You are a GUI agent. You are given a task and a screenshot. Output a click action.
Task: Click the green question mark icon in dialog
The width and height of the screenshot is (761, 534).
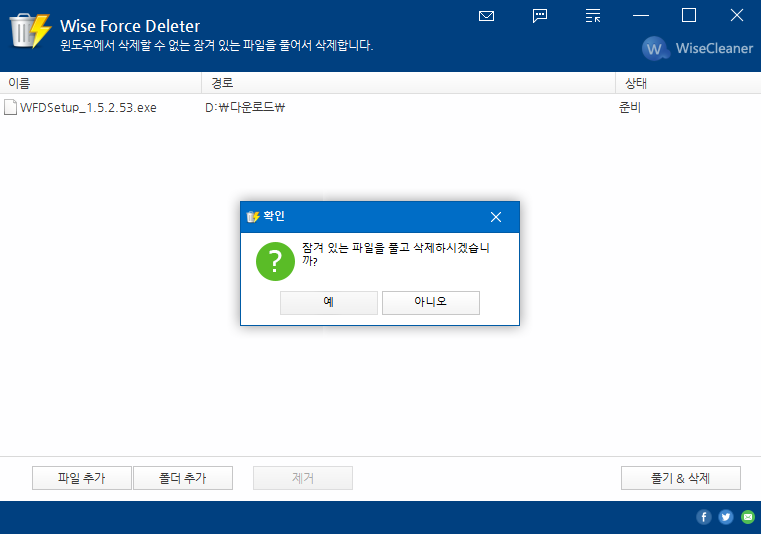(x=275, y=262)
